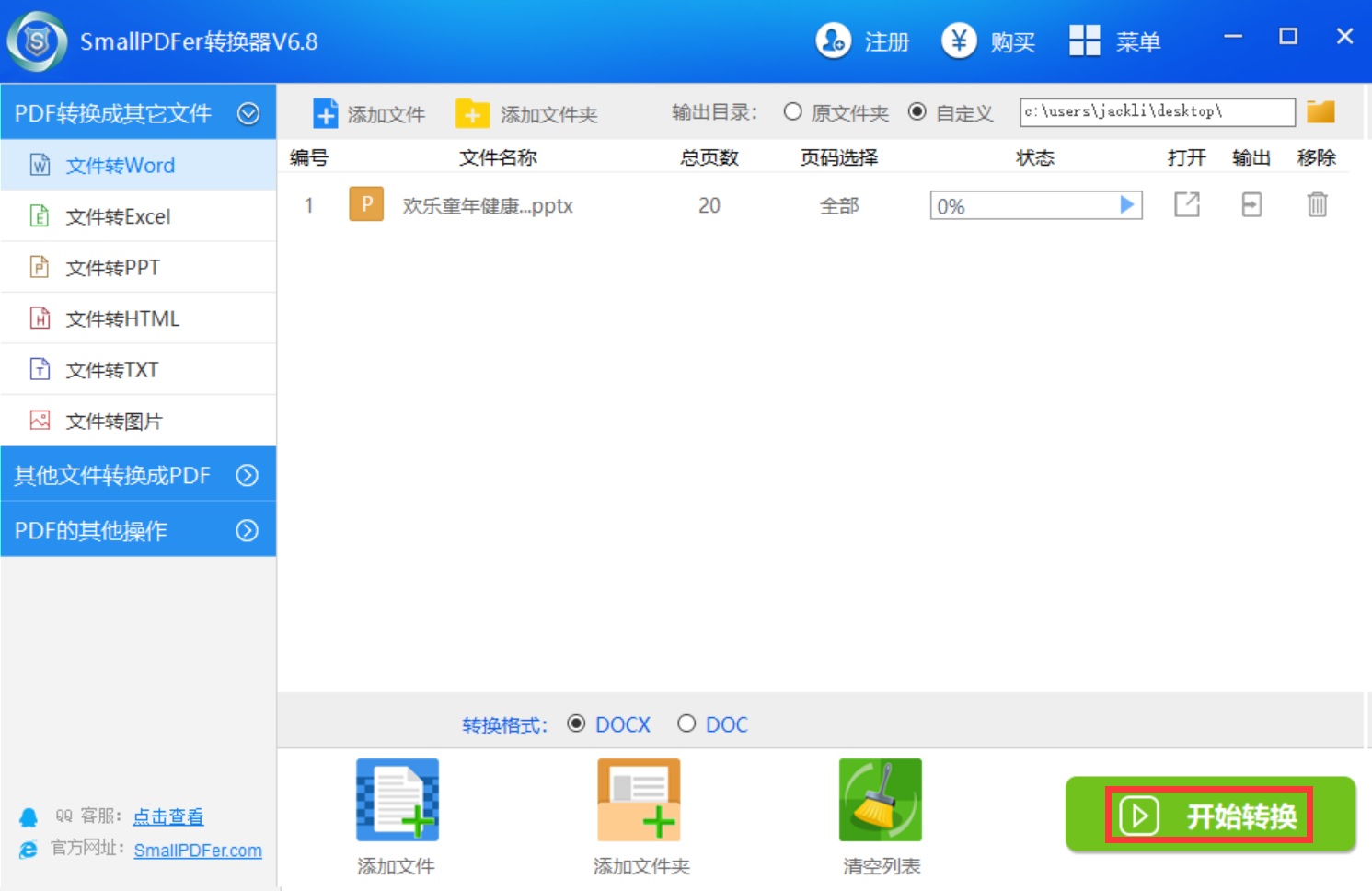Viewport: 1372px width, 891px height.
Task: Remove the pptx file with trash icon
Action: [1317, 204]
